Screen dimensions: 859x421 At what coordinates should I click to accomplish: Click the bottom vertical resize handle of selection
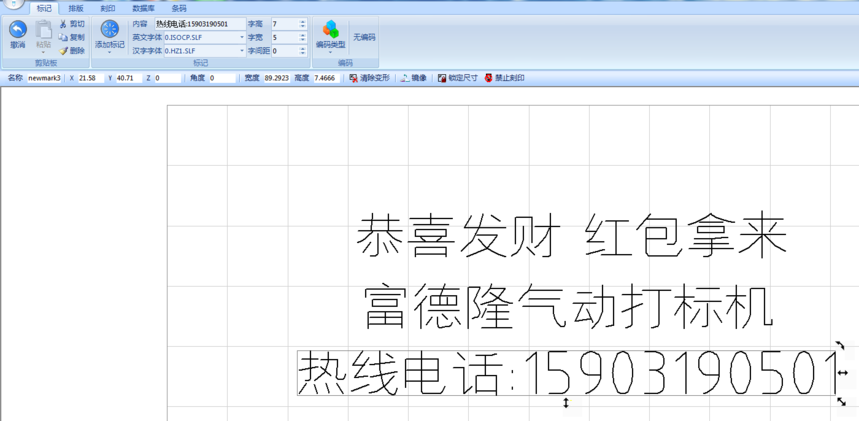(566, 403)
